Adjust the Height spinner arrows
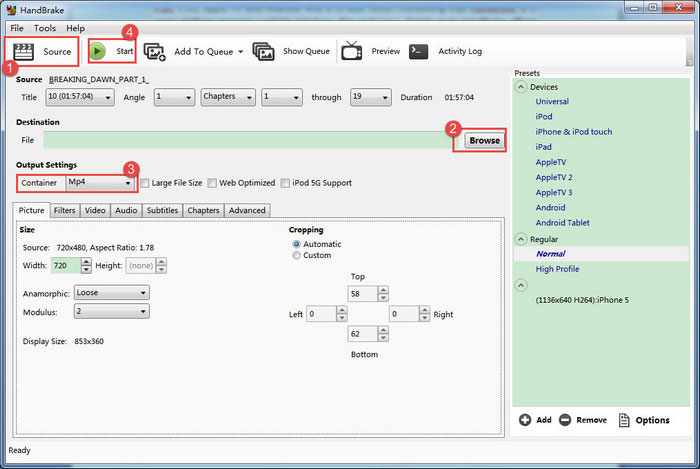Screen dimensions: 700x469 pyautogui.click(x=162, y=266)
